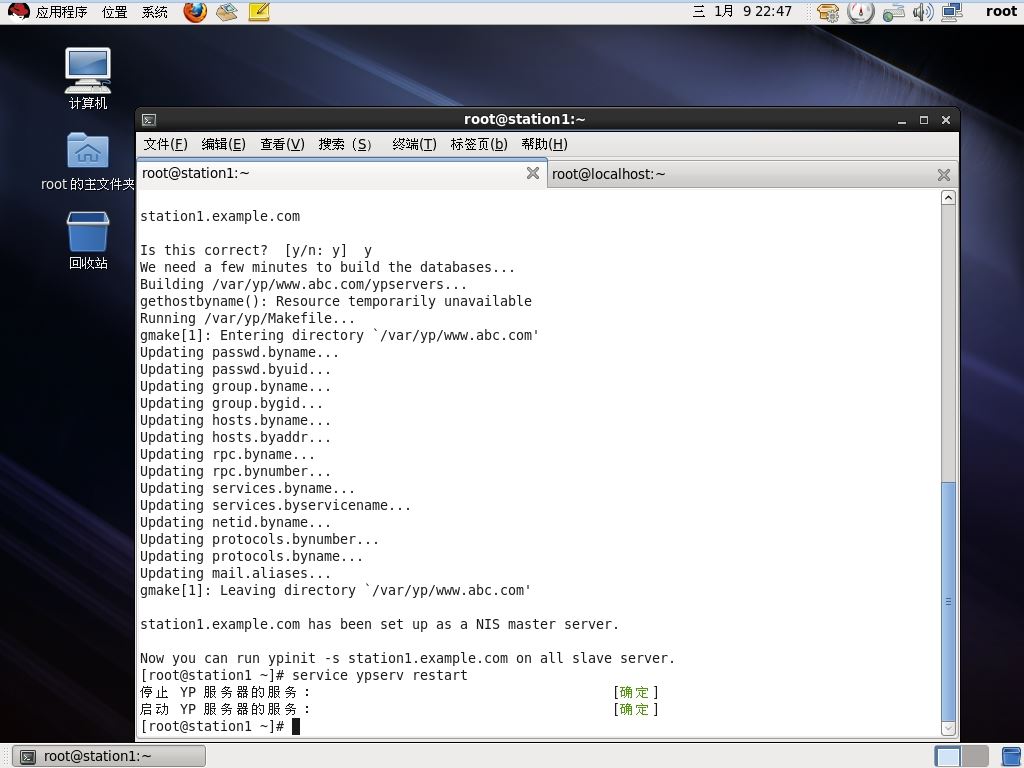Open the mail client panel launcher

point(227,12)
